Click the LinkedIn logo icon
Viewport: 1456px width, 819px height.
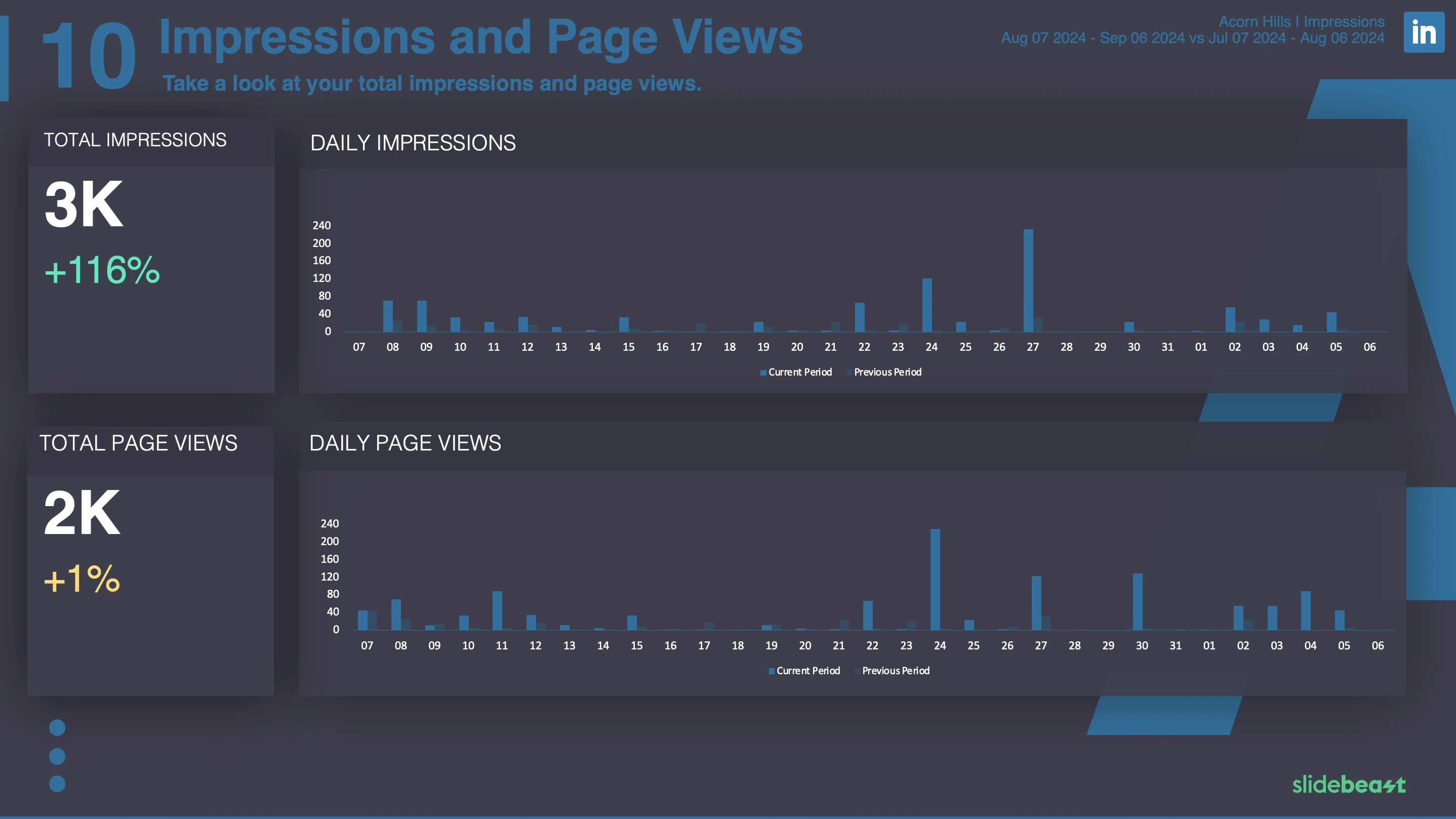tap(1424, 32)
